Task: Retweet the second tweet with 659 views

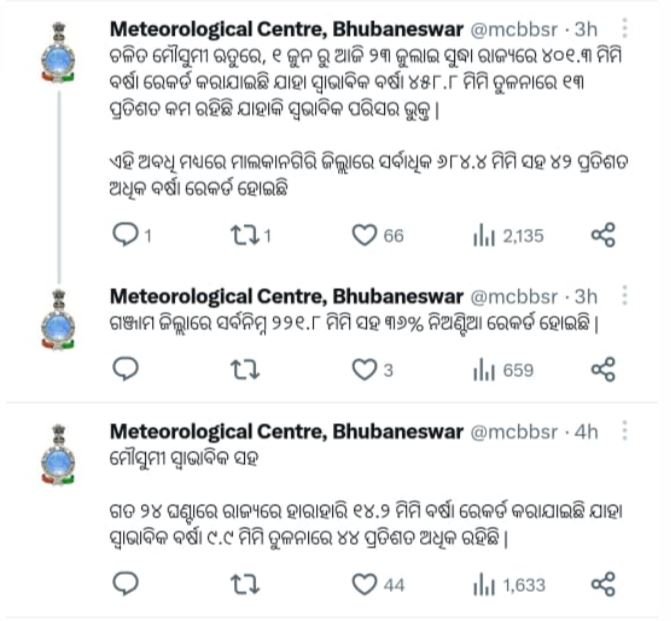Action: 245,370
